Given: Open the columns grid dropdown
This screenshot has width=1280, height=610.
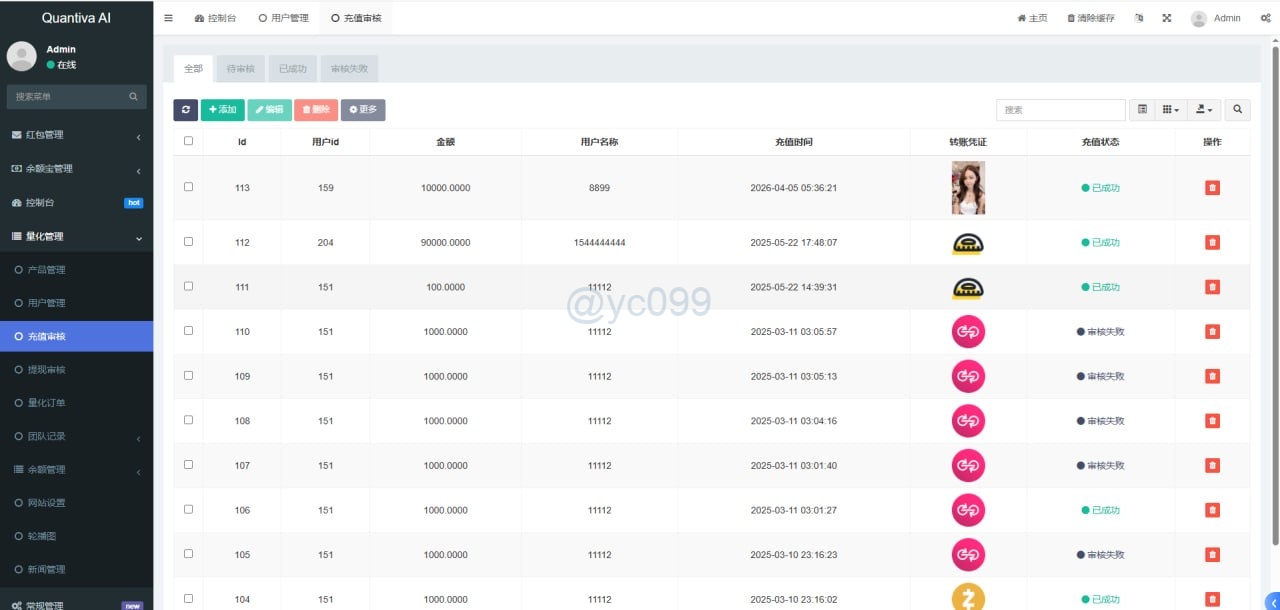Looking at the screenshot, I should click(x=1170, y=110).
